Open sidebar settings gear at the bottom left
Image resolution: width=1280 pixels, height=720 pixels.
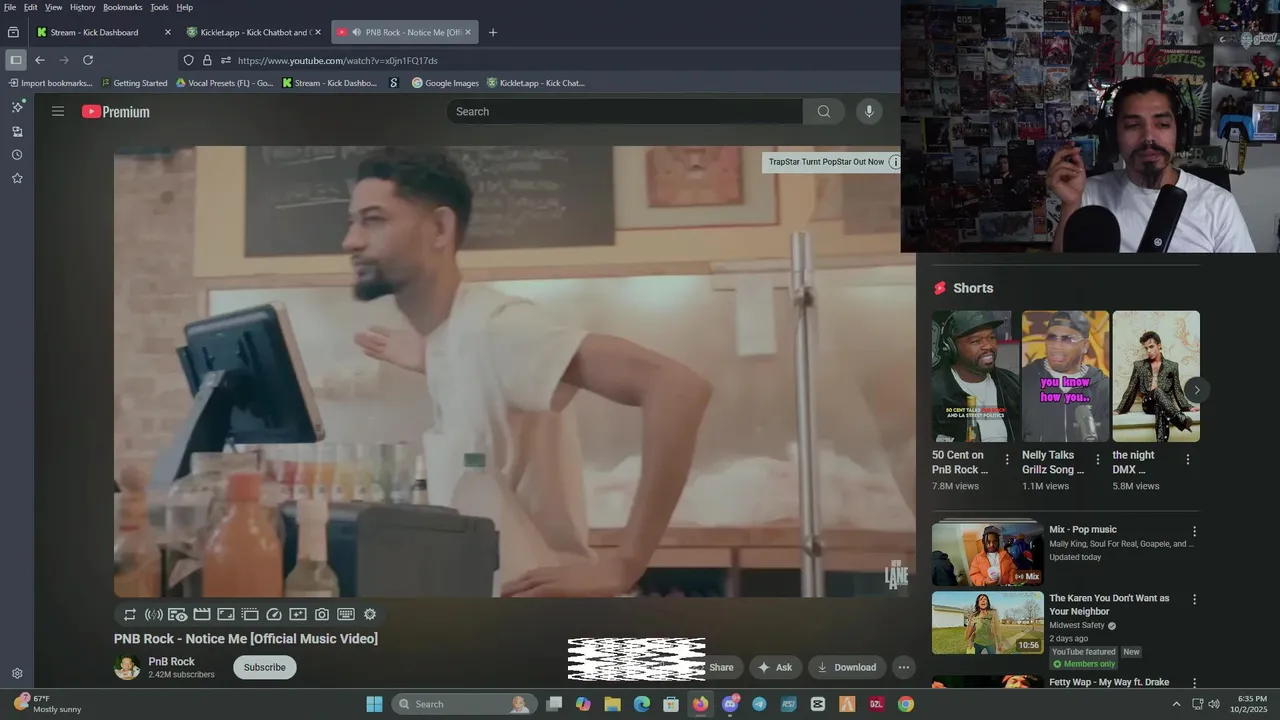[x=17, y=674]
